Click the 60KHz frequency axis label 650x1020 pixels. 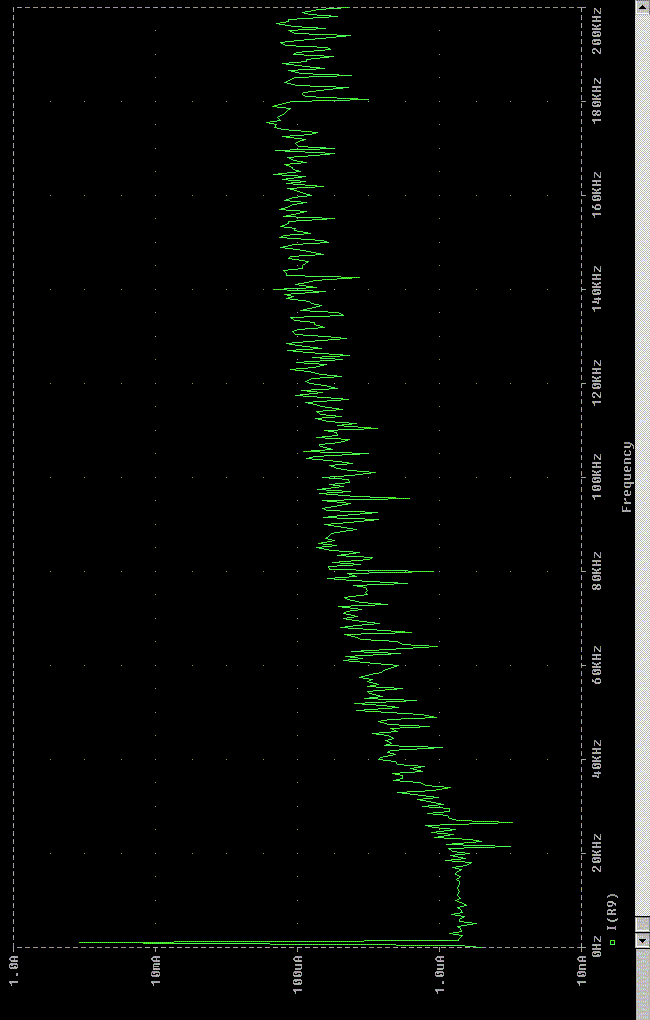(597, 665)
